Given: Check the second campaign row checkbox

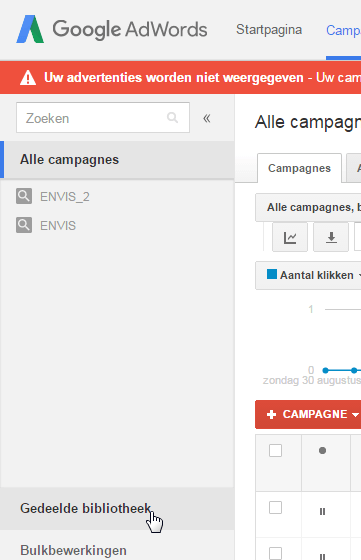Looking at the screenshot, I should click(275, 553).
